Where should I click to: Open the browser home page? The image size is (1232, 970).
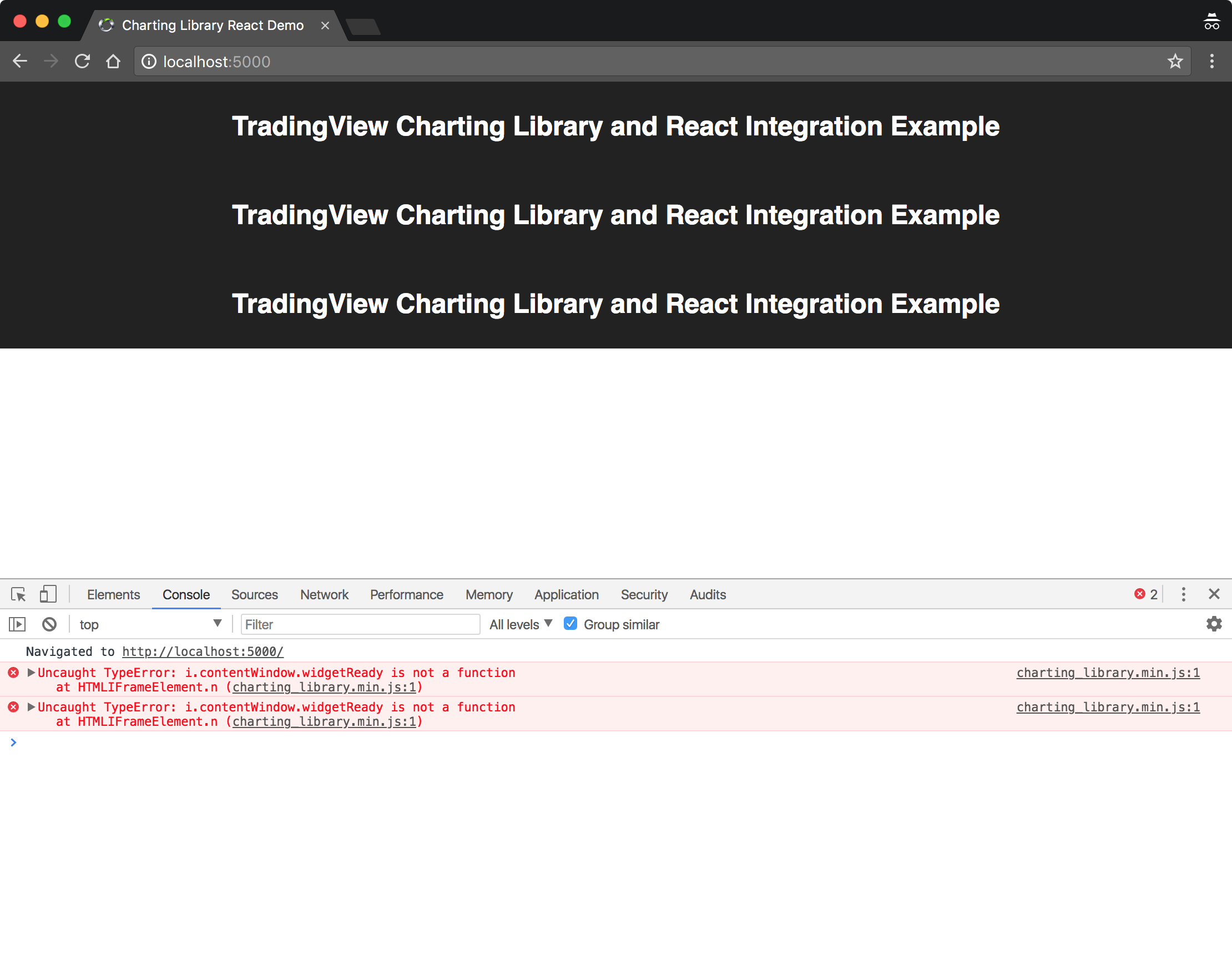point(113,62)
